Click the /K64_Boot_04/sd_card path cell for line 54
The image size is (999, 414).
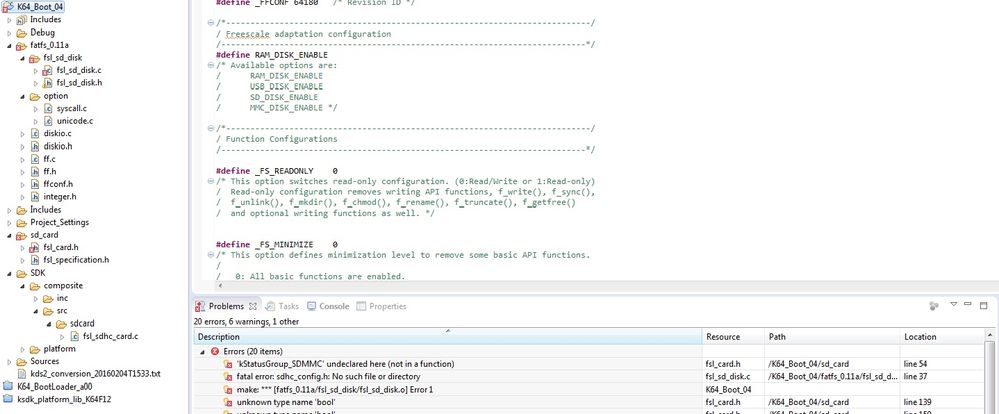[832, 364]
